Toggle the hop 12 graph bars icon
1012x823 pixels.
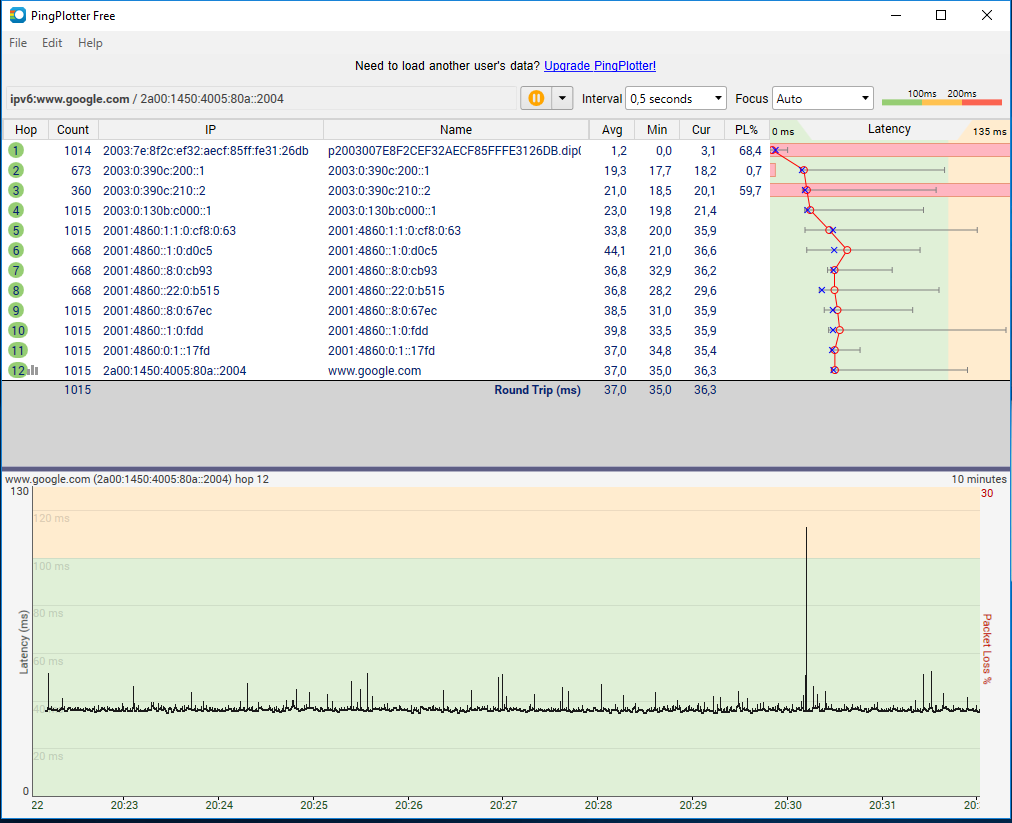[34, 370]
